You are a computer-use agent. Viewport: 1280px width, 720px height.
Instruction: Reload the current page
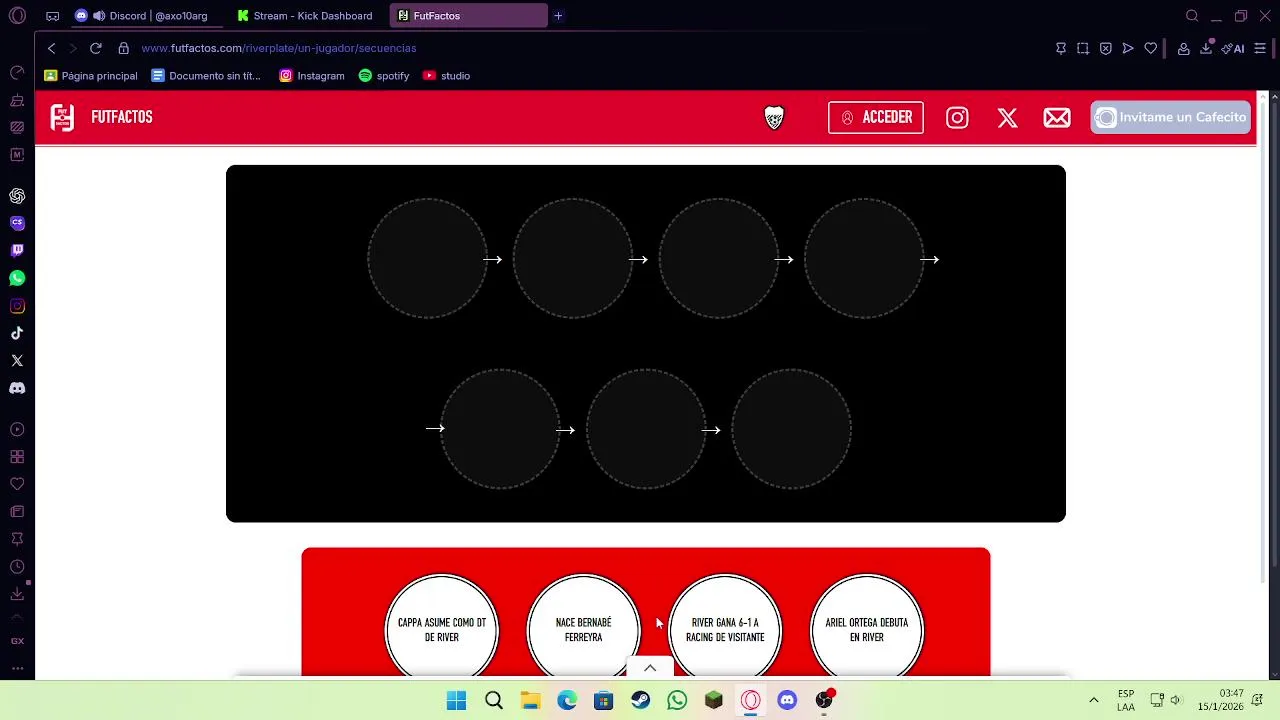[96, 48]
